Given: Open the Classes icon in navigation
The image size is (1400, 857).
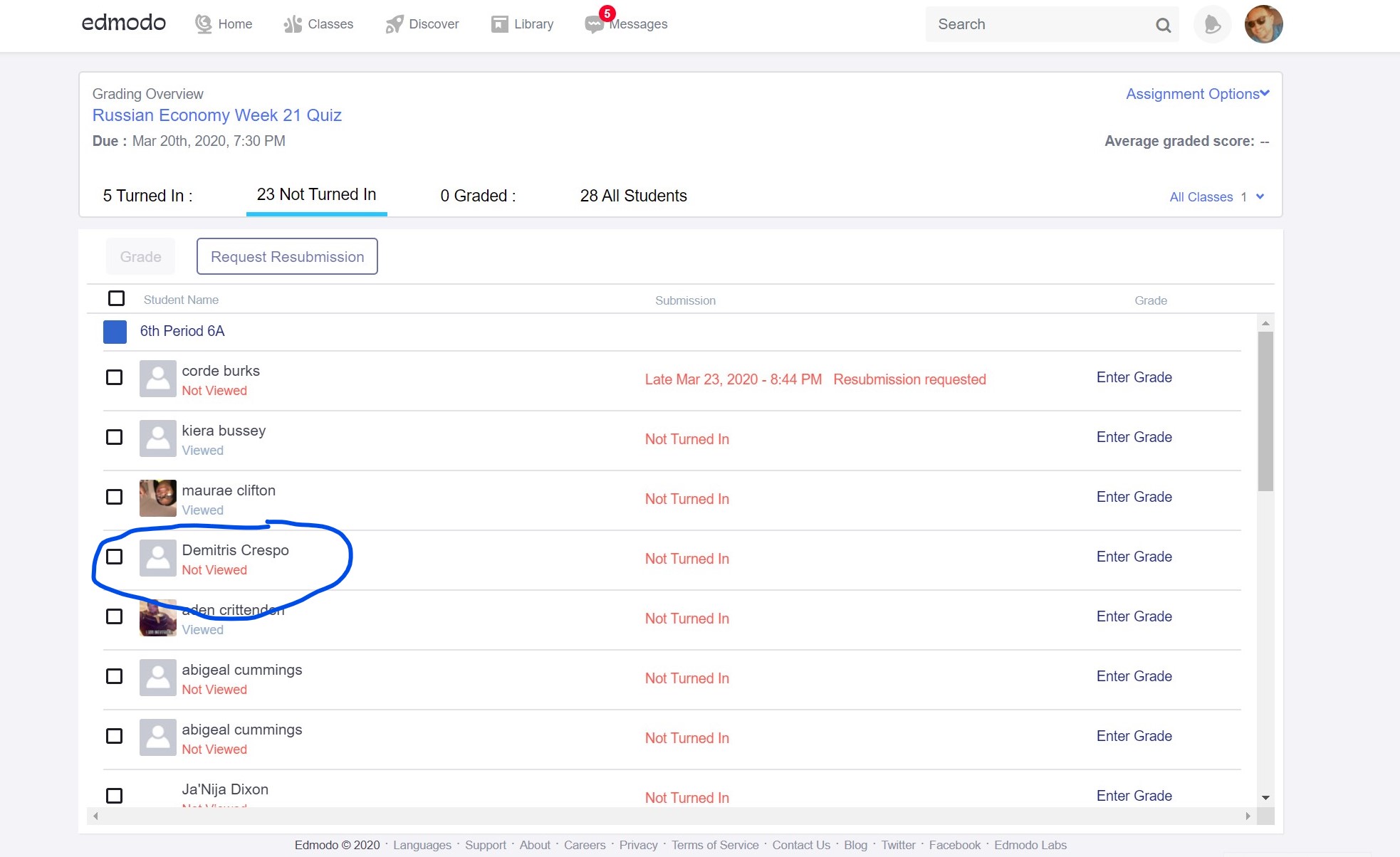Looking at the screenshot, I should tap(293, 24).
